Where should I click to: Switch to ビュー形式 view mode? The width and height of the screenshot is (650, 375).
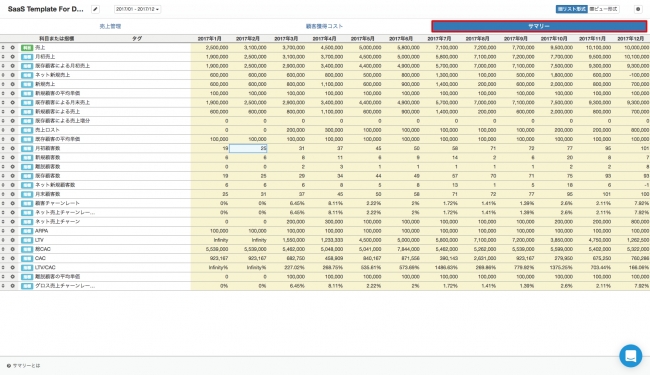pos(603,9)
